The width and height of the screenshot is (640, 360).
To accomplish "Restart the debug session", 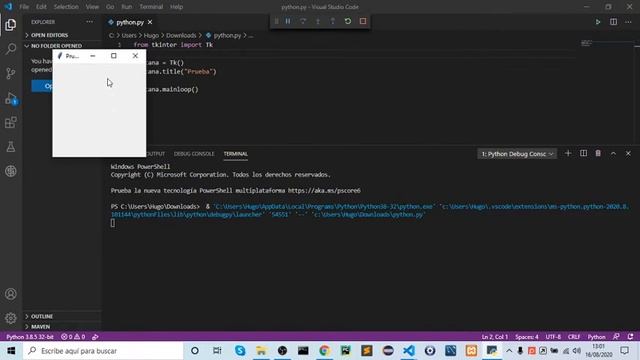I will coord(348,21).
